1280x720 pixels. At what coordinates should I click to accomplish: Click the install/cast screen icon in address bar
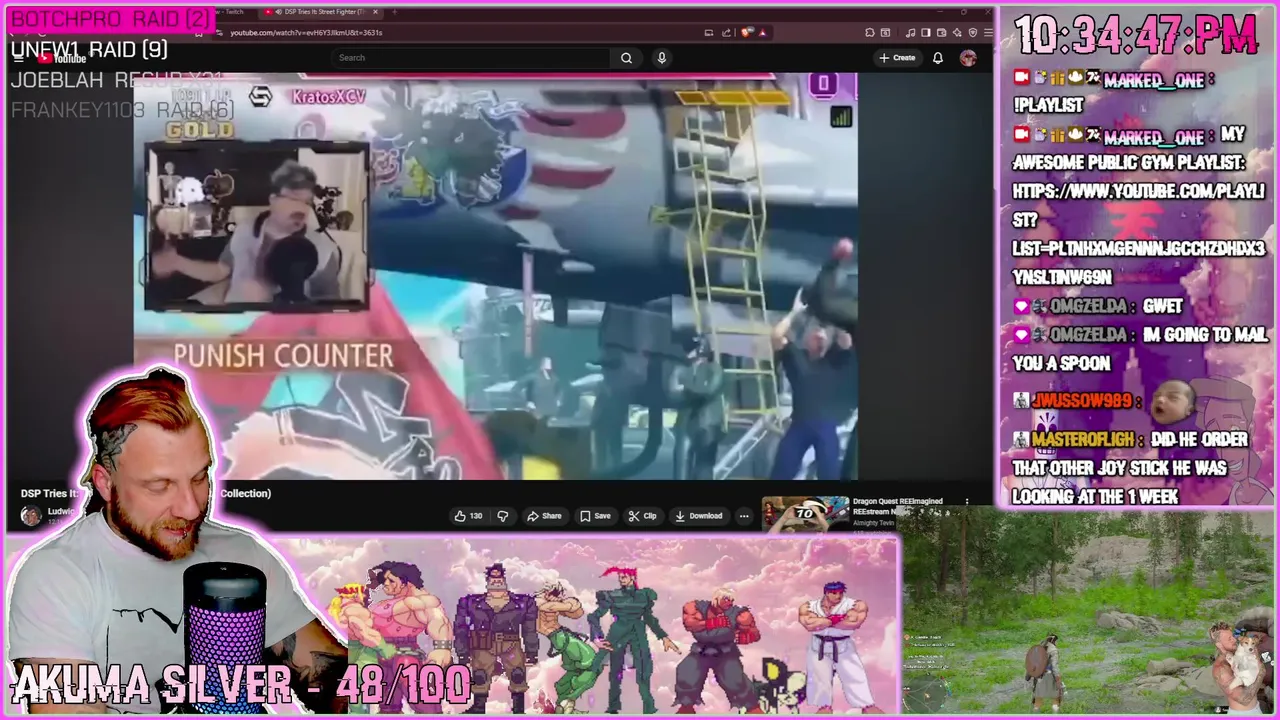point(709,33)
